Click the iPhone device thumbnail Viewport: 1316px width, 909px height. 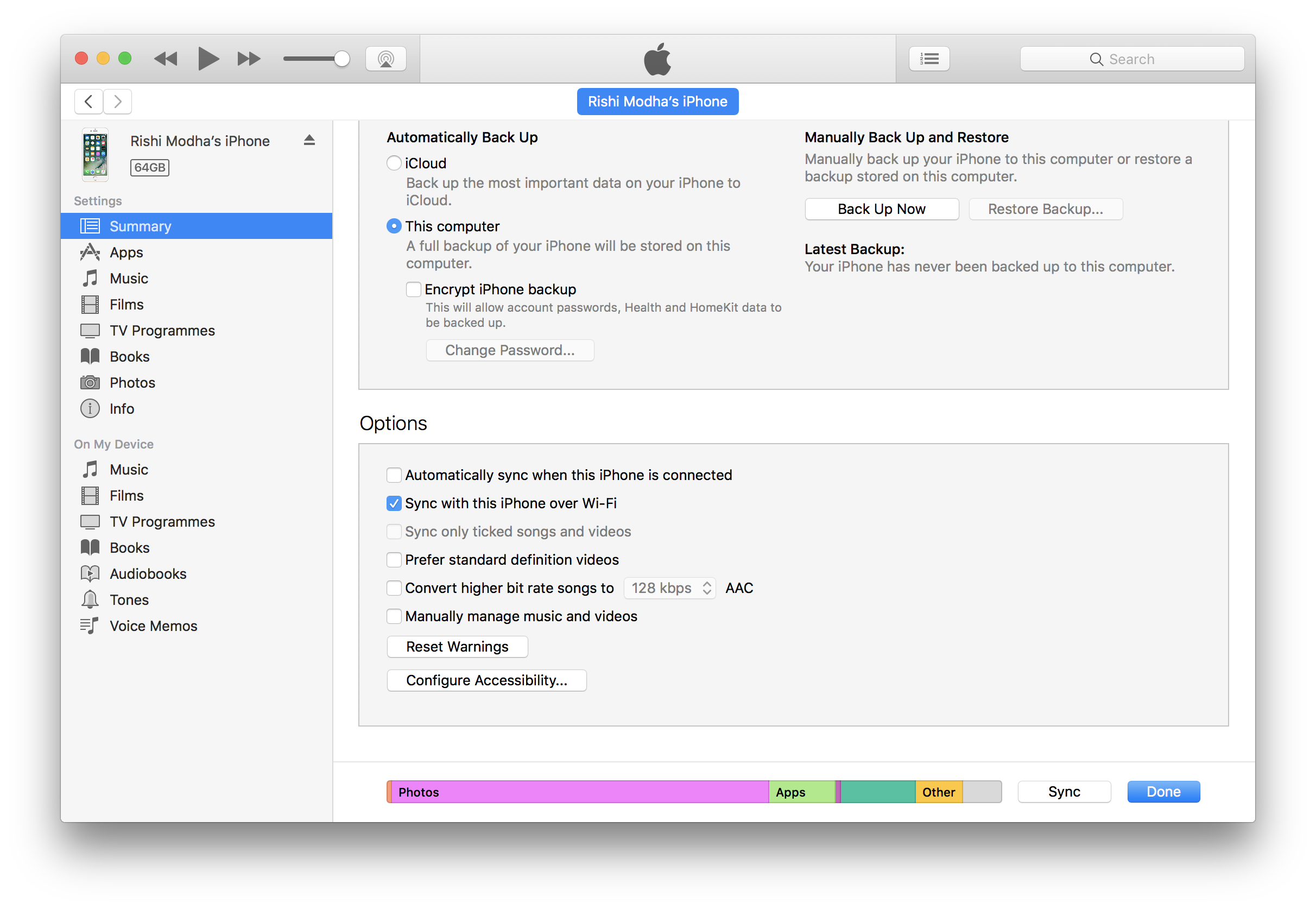[95, 154]
